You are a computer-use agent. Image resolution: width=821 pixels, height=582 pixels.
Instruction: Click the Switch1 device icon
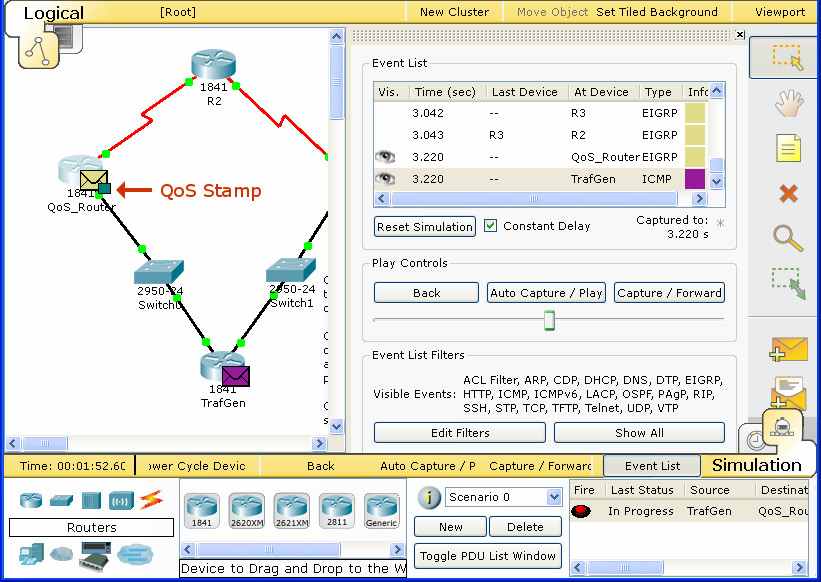pos(291,270)
